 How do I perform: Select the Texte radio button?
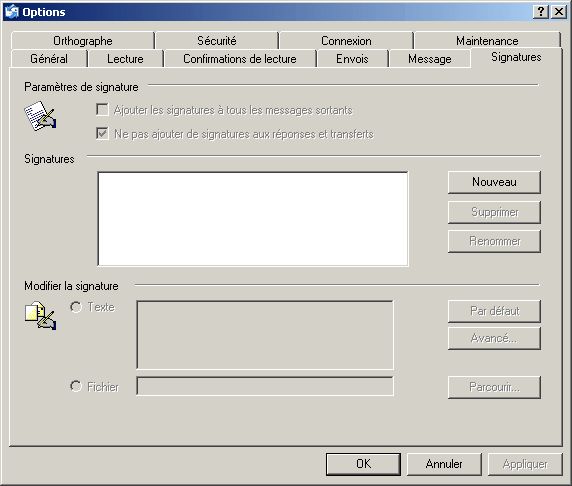click(76, 307)
